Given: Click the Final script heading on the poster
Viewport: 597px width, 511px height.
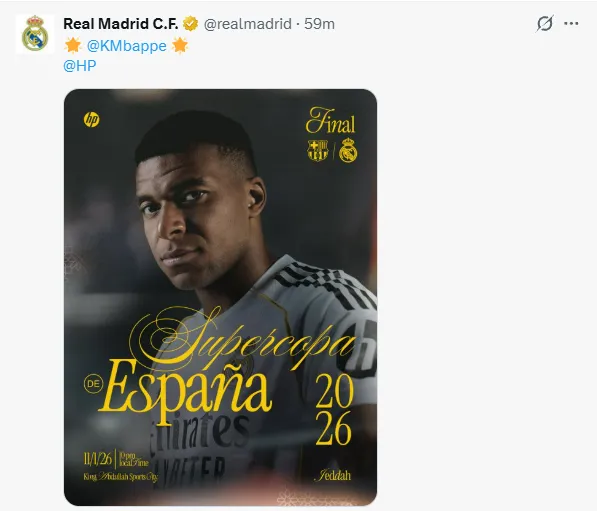Looking at the screenshot, I should click(330, 120).
